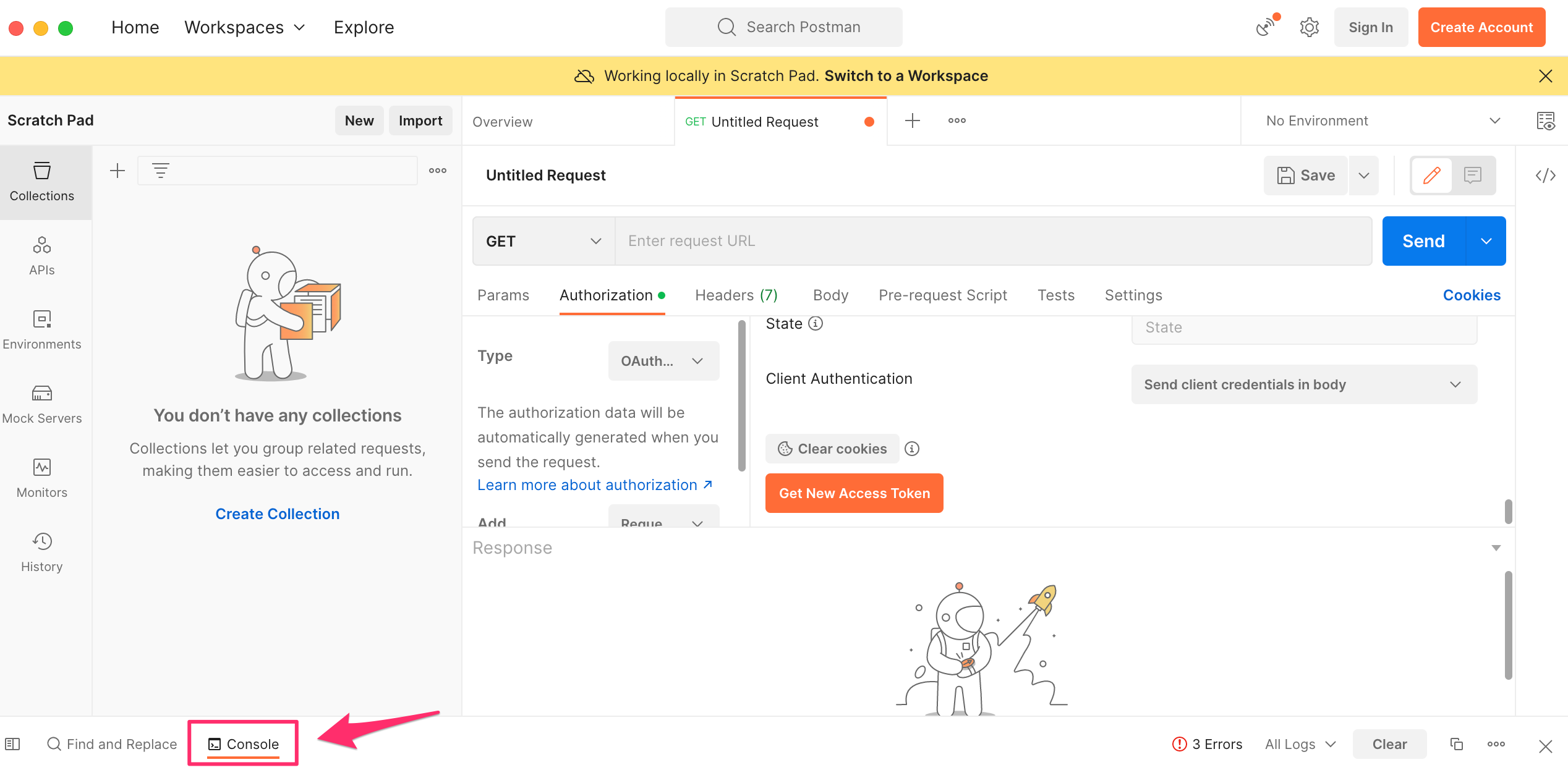Select the pencil edit mode icon
This screenshot has height=770, width=1568.
pos(1432,176)
